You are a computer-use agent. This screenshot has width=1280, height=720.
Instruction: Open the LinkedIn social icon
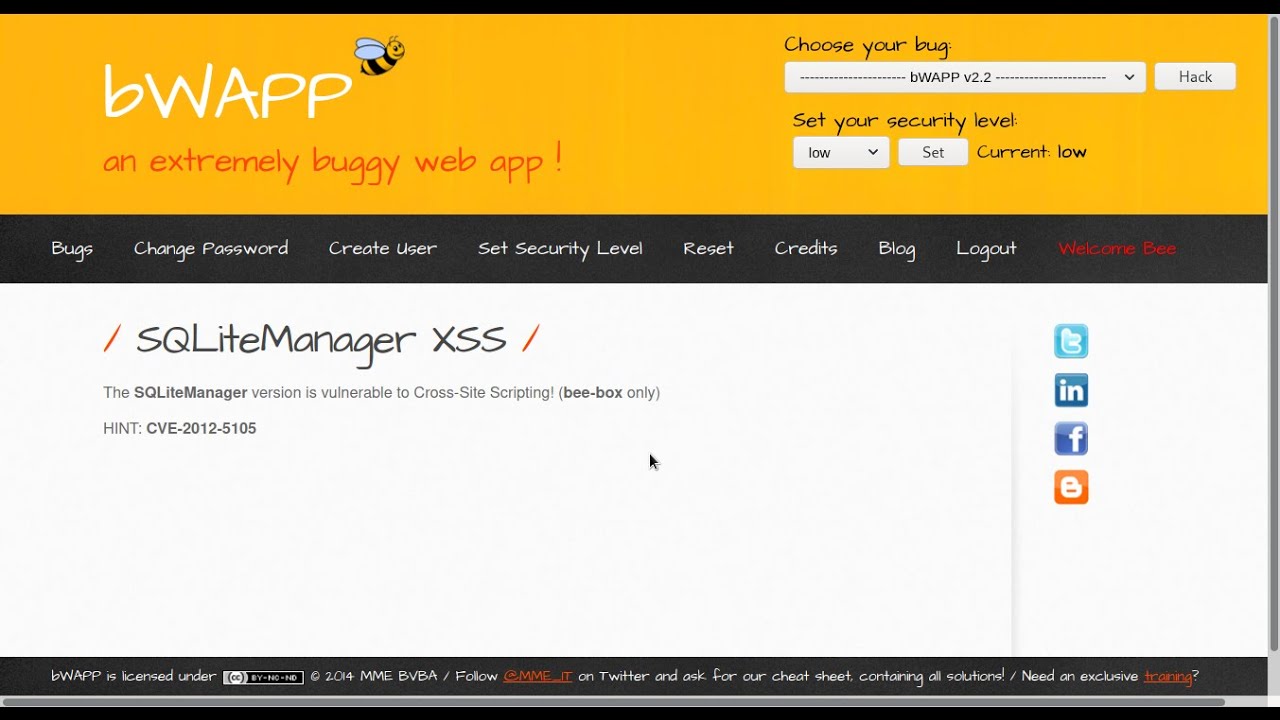coord(1071,390)
